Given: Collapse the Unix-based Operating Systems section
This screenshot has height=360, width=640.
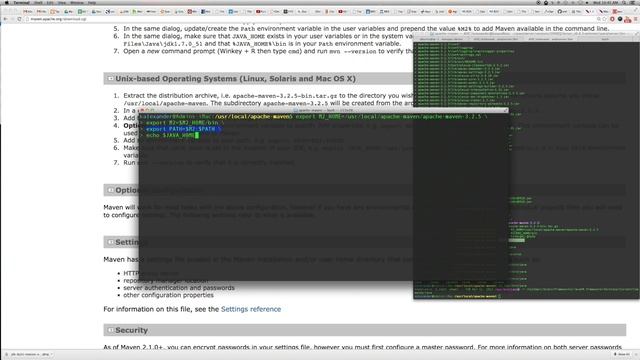Looking at the screenshot, I should 110,78.
